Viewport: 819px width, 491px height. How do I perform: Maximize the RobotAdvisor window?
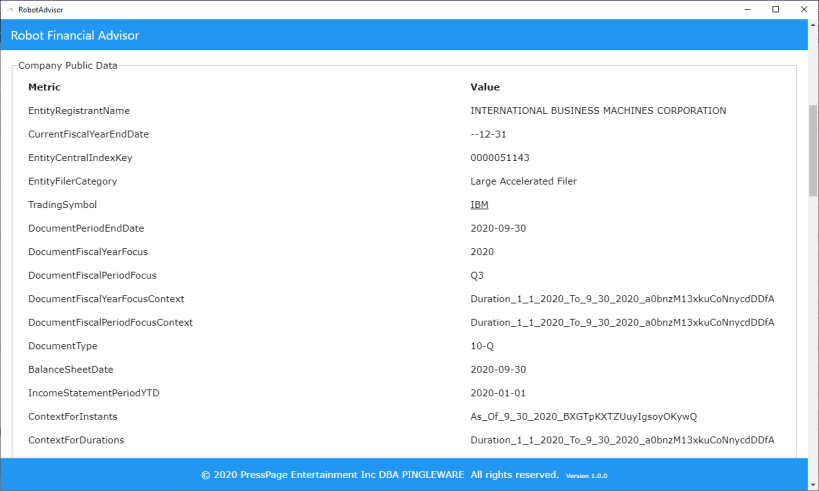click(x=775, y=9)
